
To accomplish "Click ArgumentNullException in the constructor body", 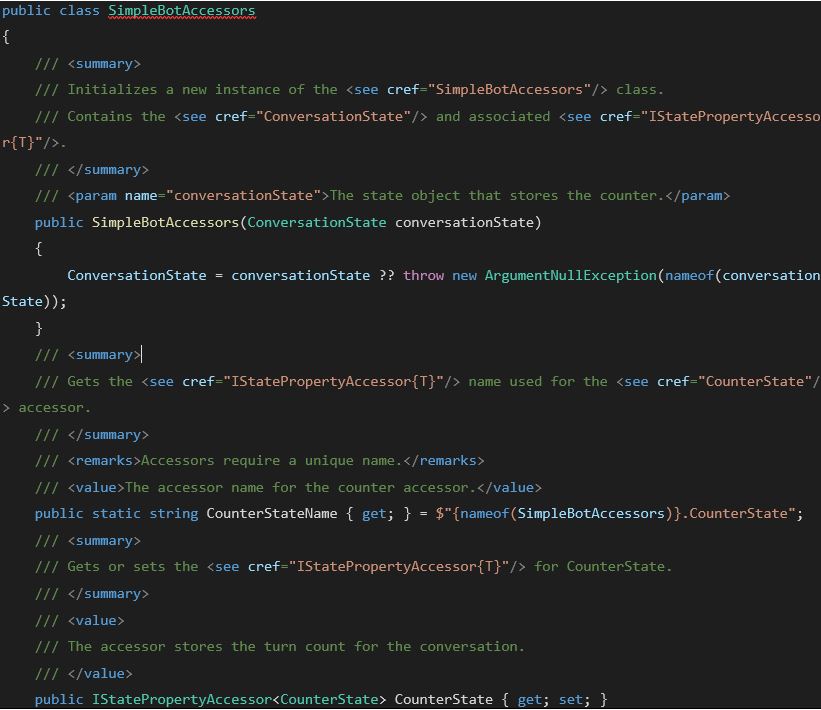I will click(570, 275).
